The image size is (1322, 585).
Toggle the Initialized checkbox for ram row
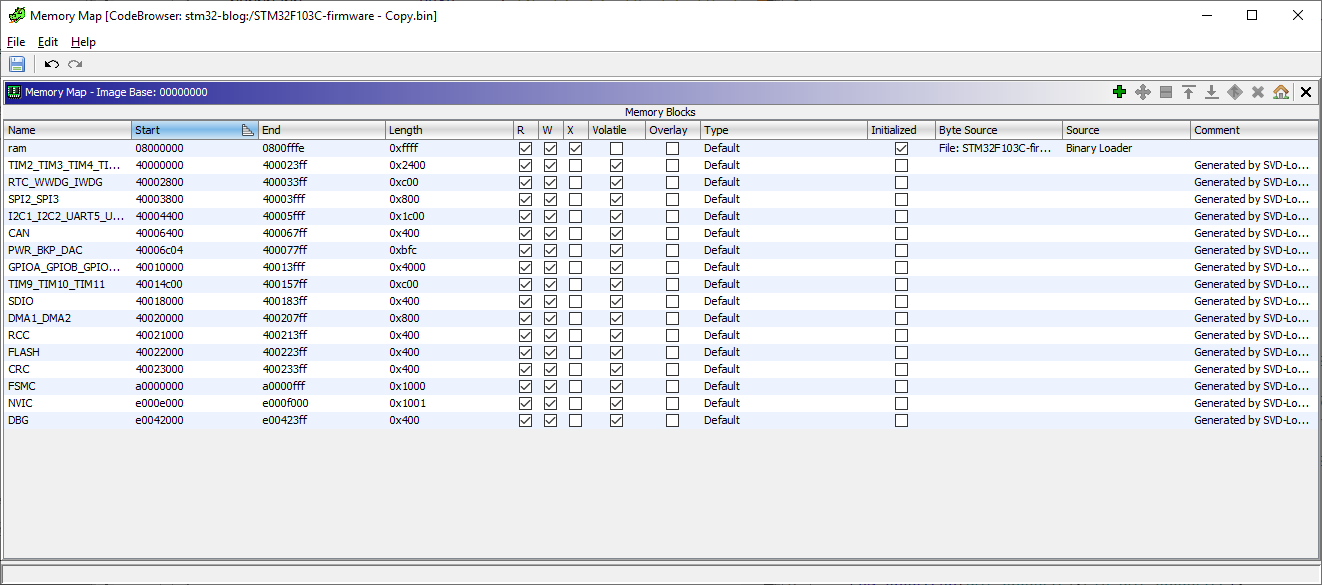tap(902, 148)
